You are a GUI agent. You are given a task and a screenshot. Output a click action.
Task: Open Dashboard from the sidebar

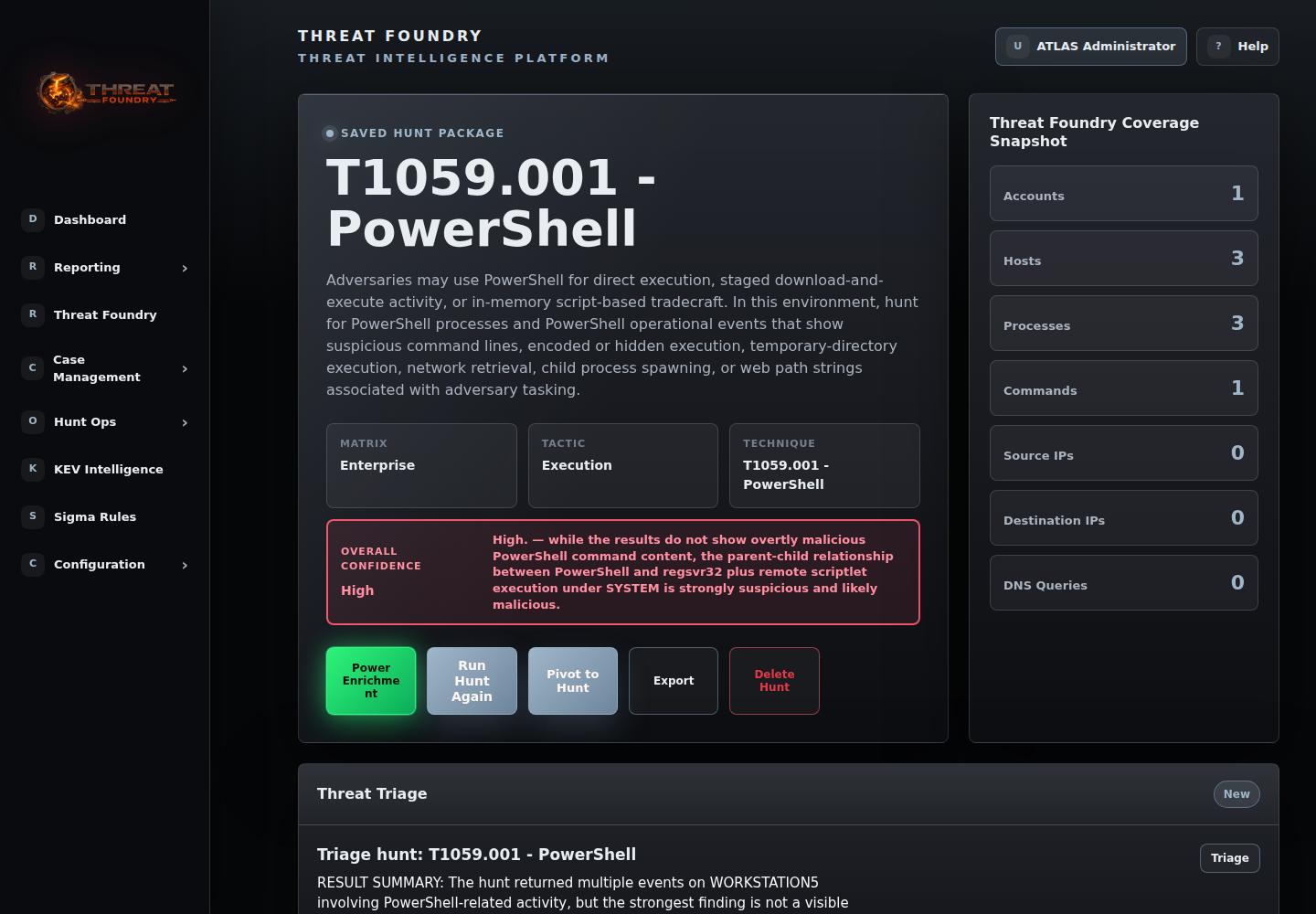[x=105, y=219]
